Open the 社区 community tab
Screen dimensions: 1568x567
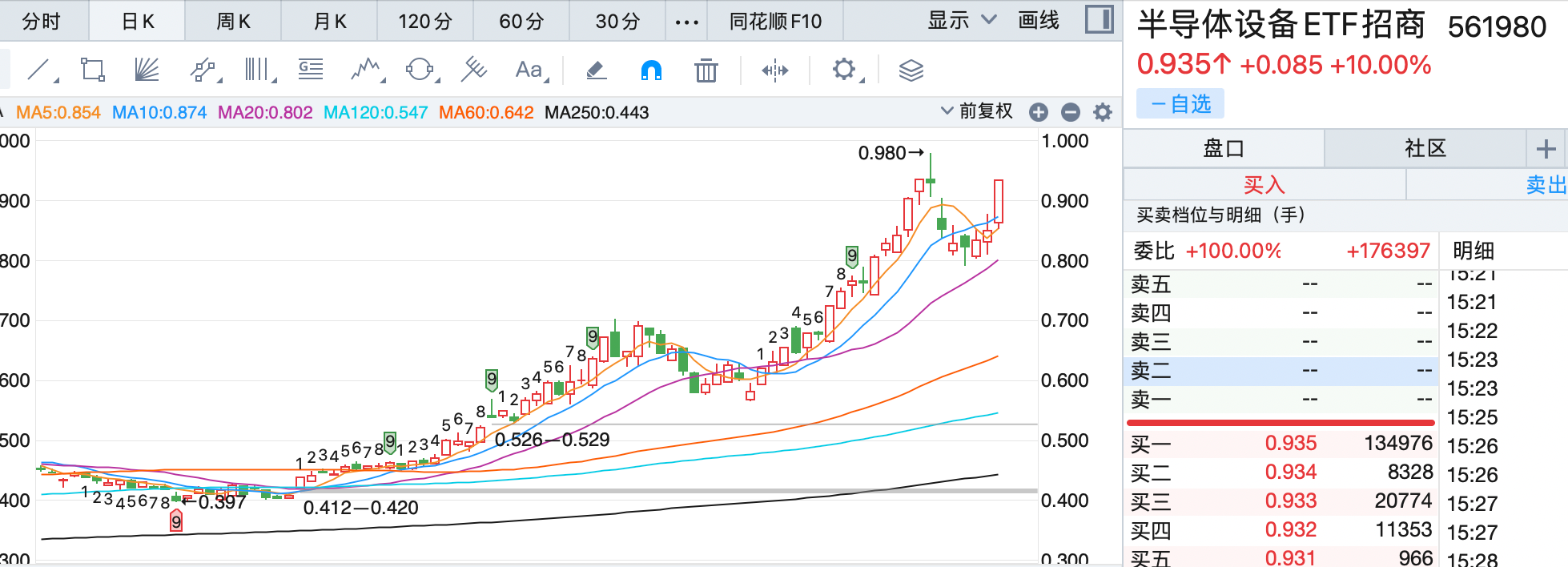pyautogui.click(x=1425, y=148)
